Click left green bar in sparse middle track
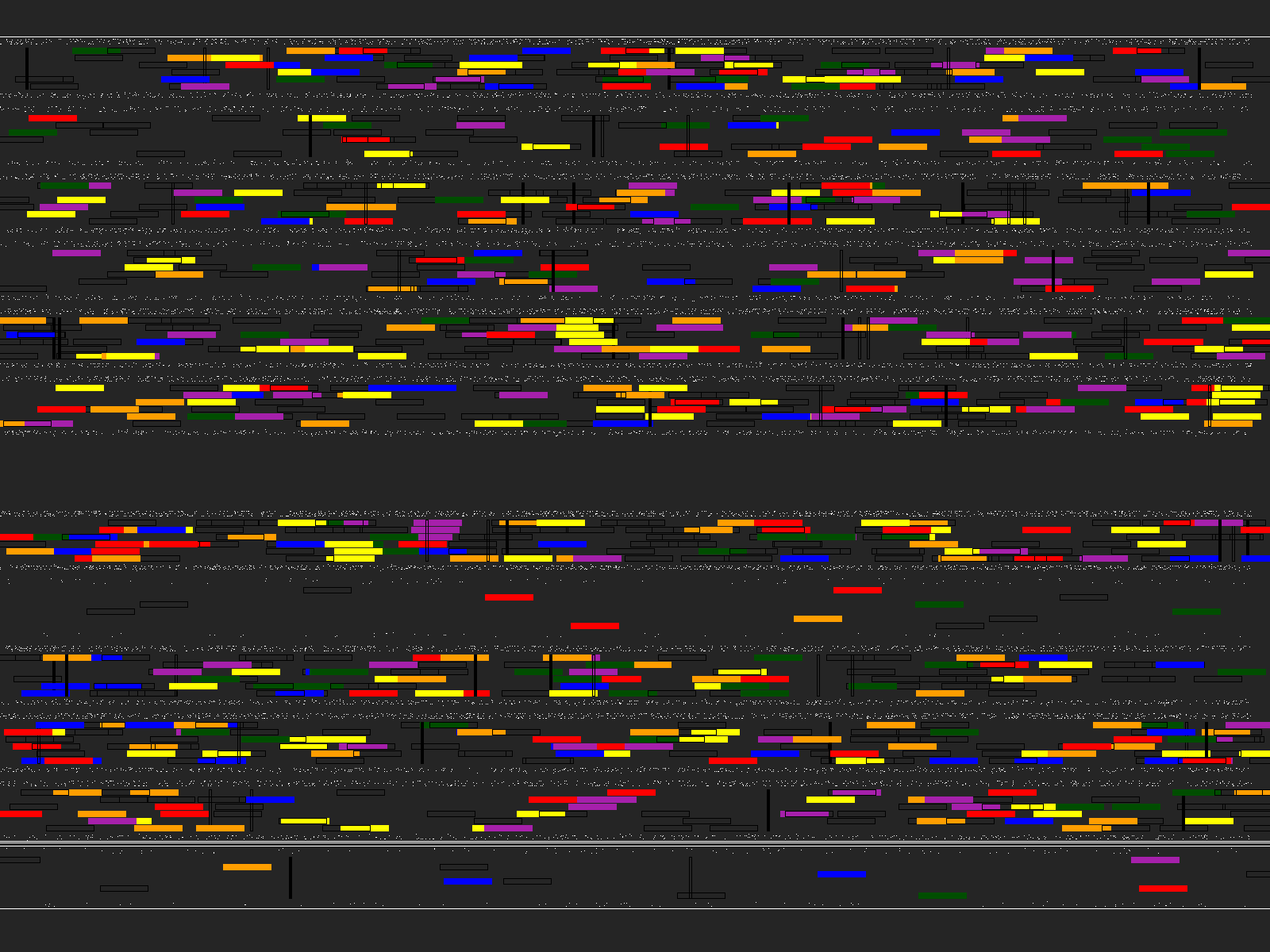Viewport: 1270px width, 952px height. tap(939, 605)
